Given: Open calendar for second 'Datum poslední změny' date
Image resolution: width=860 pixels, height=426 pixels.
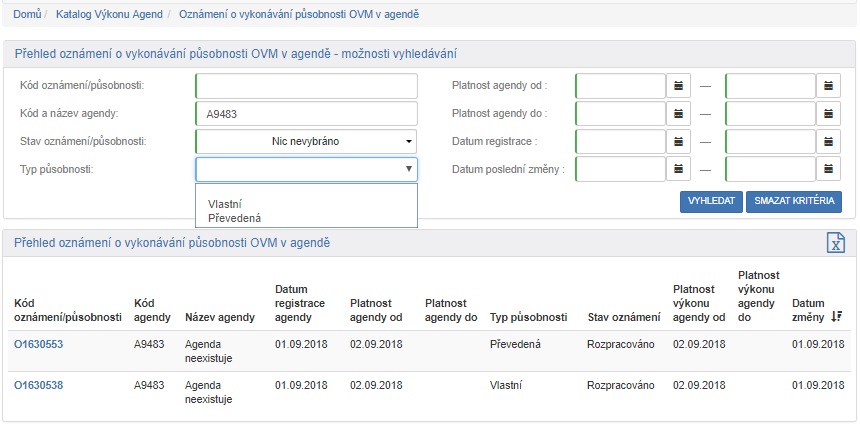Looking at the screenshot, I should [829, 169].
